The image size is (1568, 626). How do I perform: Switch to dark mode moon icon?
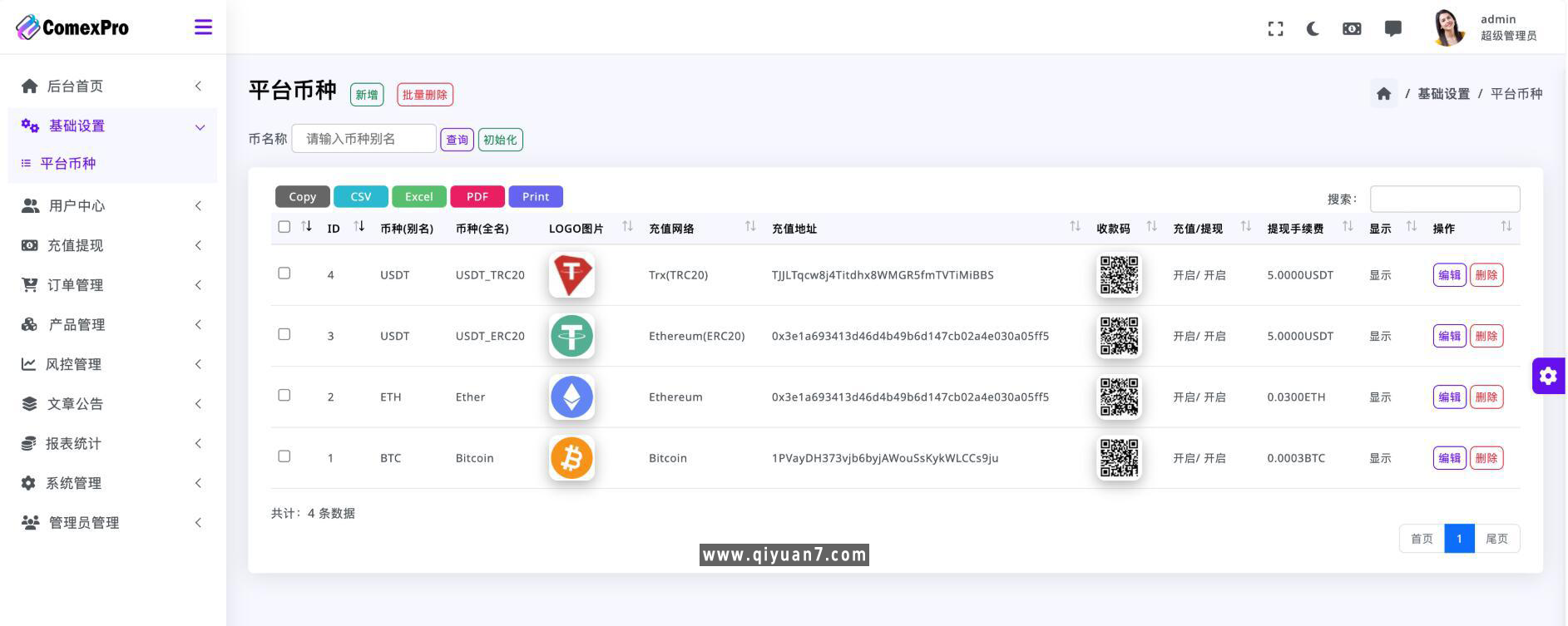(x=1313, y=29)
